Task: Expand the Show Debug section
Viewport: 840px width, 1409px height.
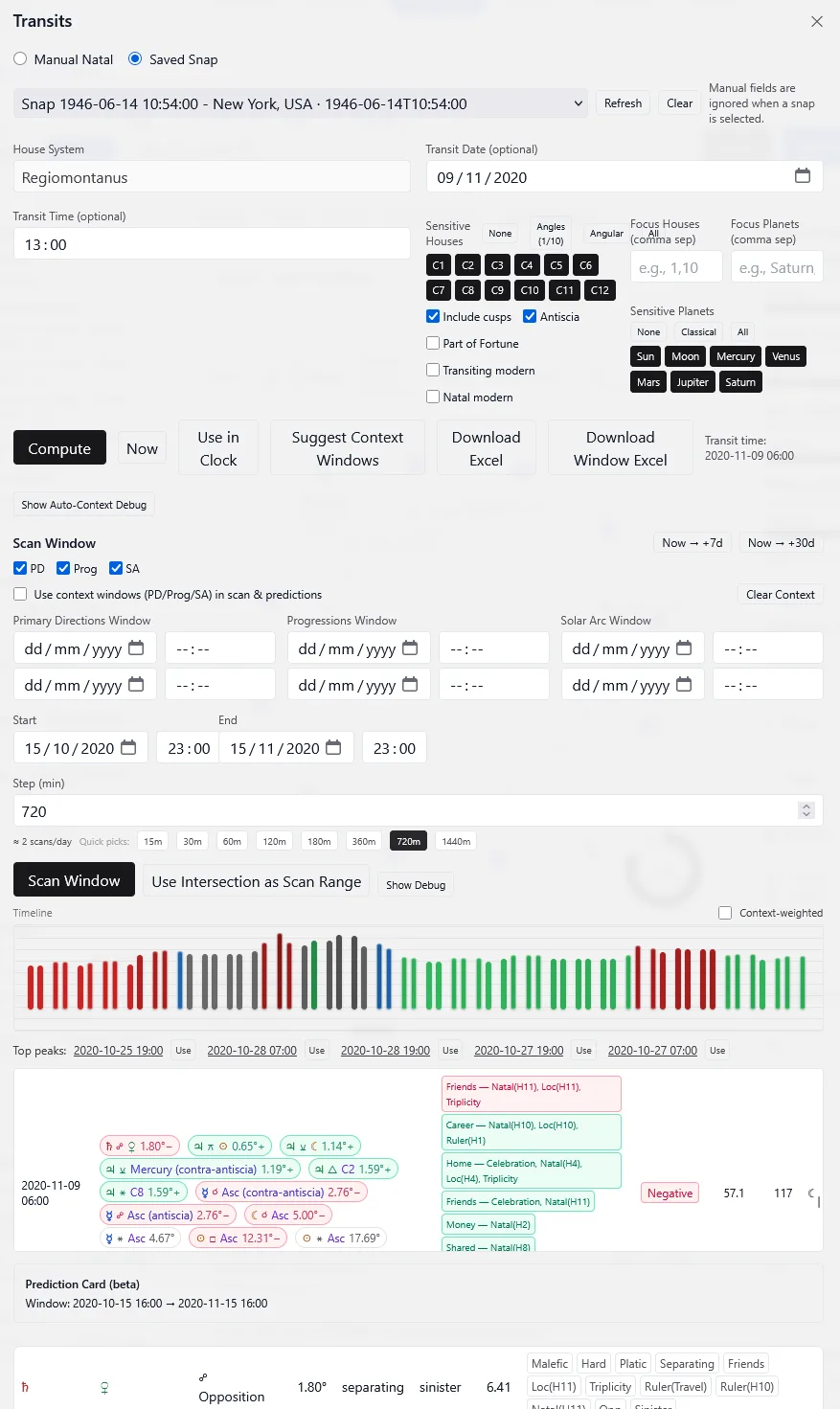Action: click(415, 884)
